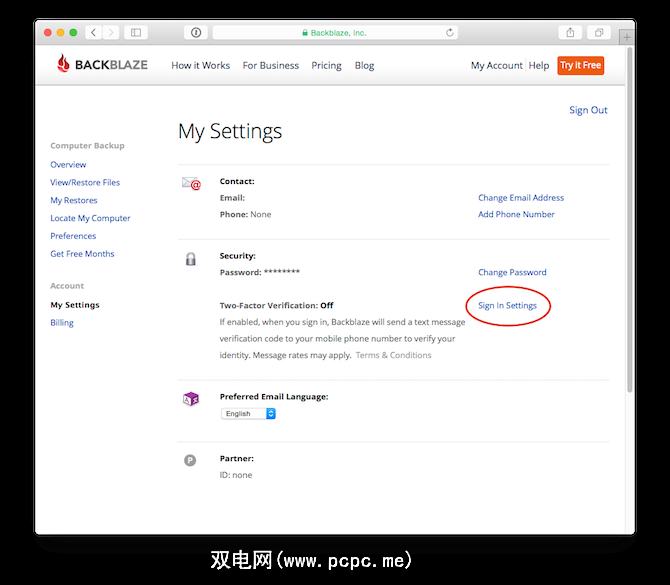Click the Safari forward arrow button

111,32
